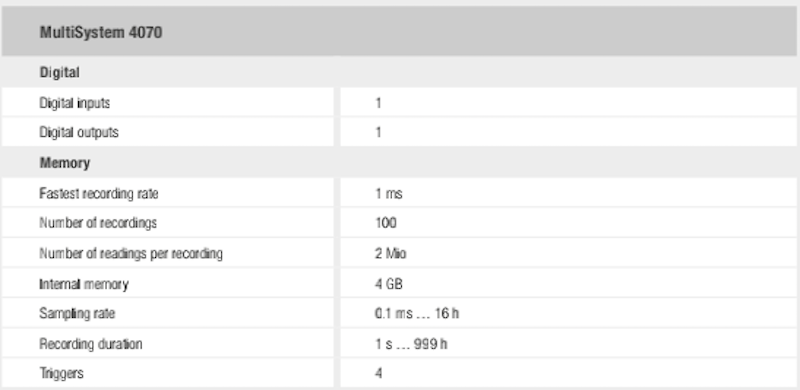800x390 pixels.
Task: Click the 4 GB value
Action: [x=389, y=283]
